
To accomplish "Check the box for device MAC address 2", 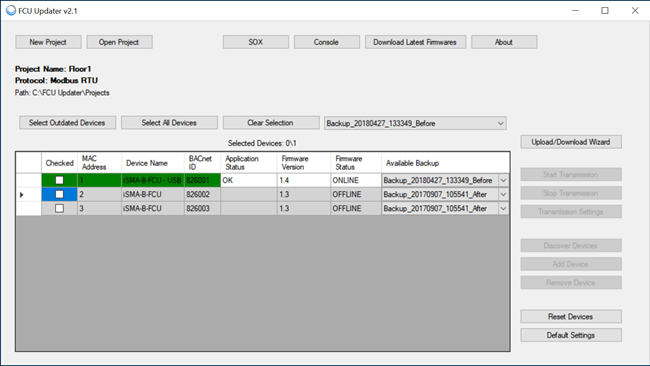I will click(59, 194).
